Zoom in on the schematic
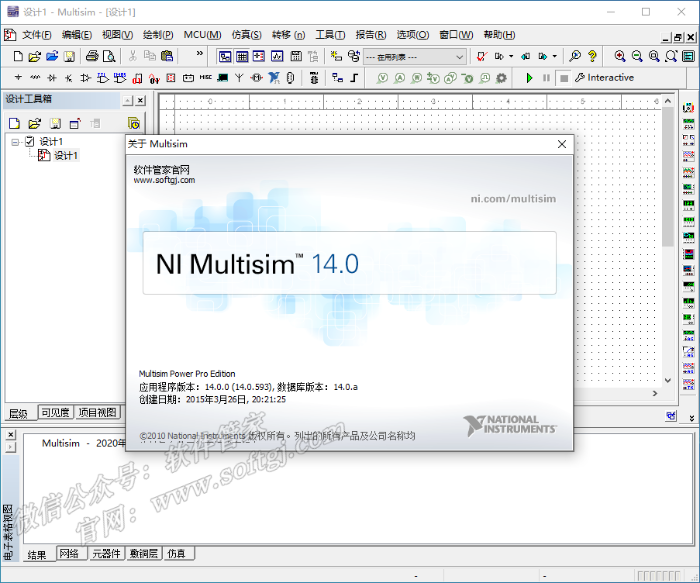Image resolution: width=700 pixels, height=583 pixels. (x=620, y=56)
